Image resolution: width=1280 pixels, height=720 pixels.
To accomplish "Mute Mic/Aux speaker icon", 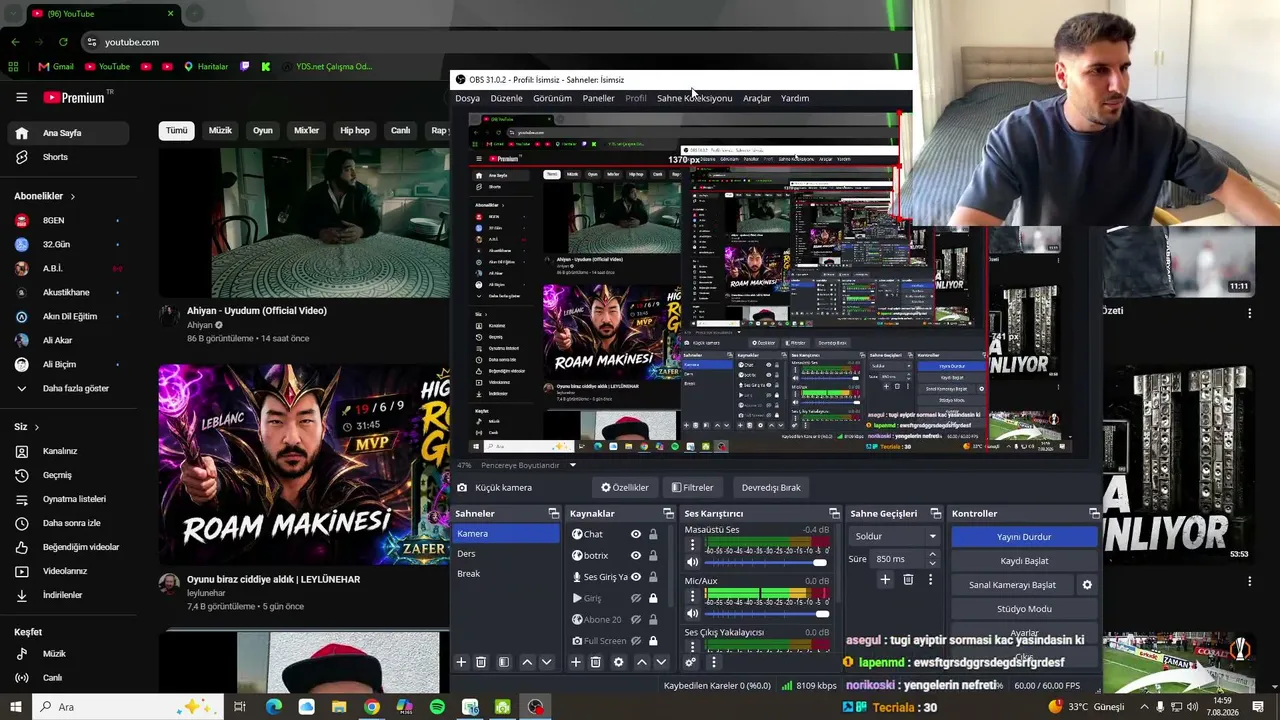I will (692, 613).
